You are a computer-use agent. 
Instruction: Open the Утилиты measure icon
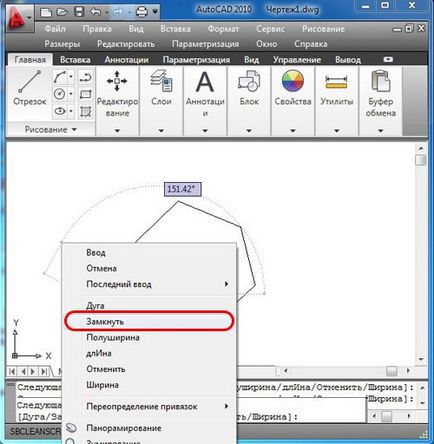(336, 82)
